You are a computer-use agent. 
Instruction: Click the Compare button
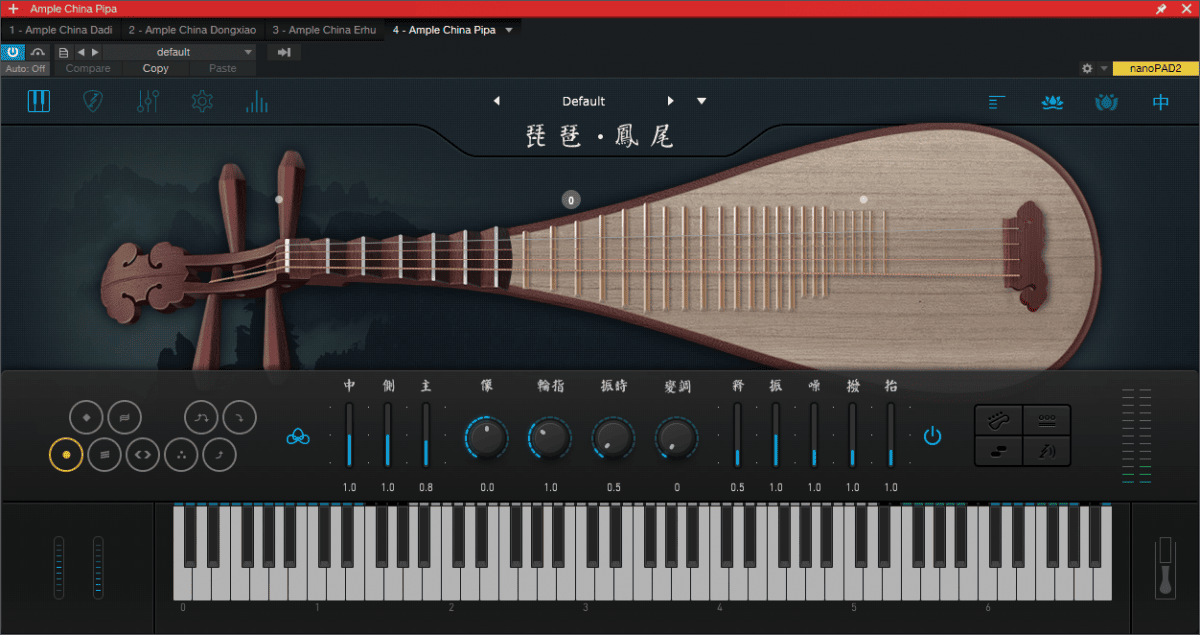coord(88,69)
